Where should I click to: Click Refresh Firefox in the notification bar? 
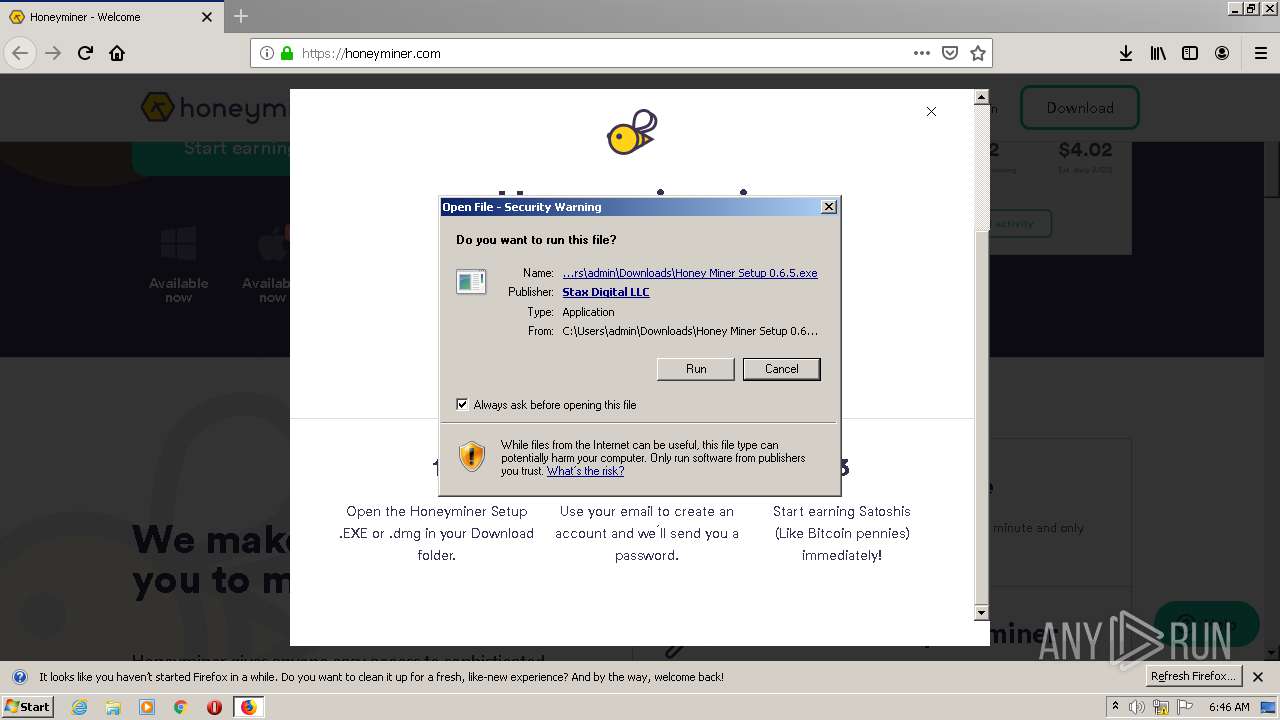point(1193,676)
